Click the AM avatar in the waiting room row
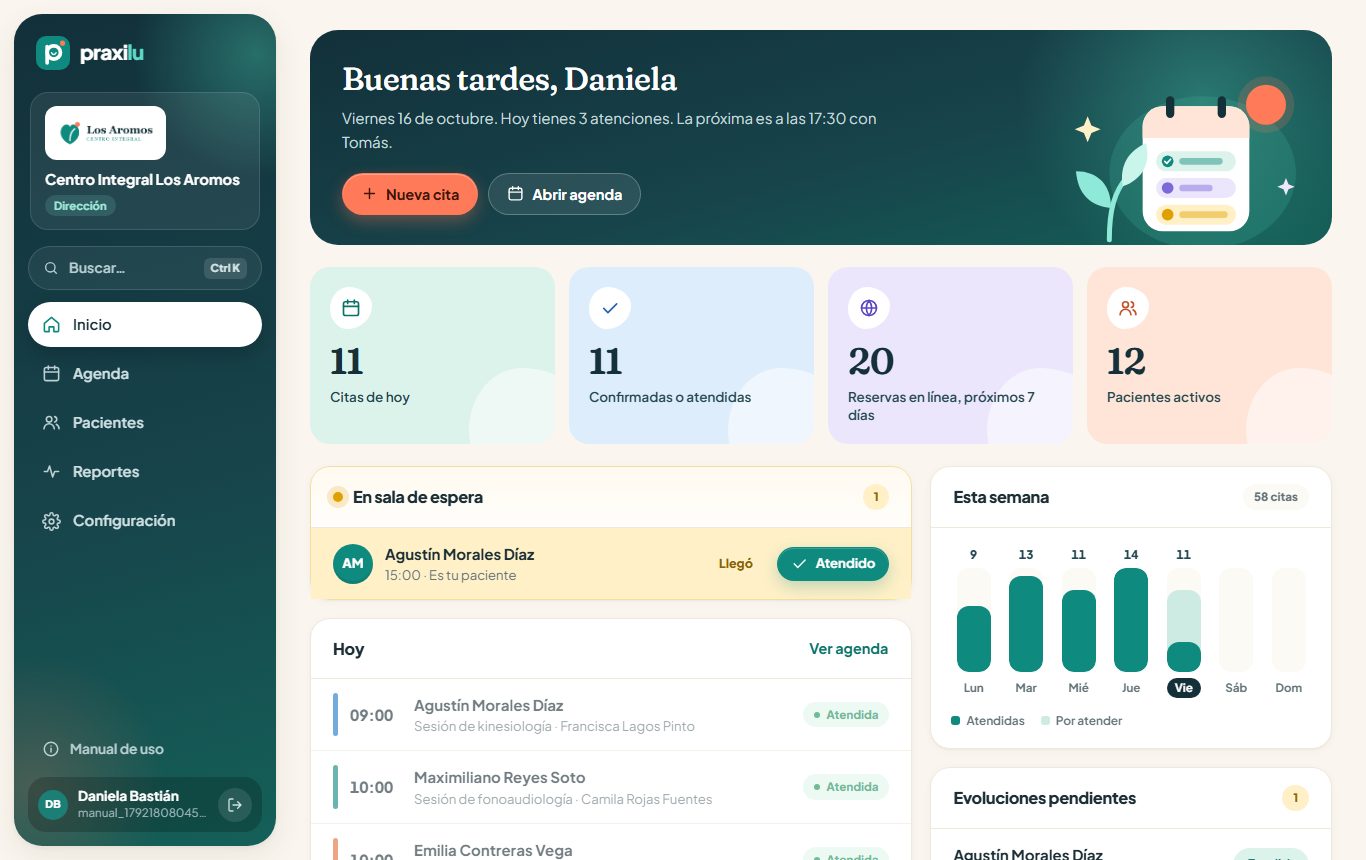Viewport: 1366px width, 860px height. [353, 563]
